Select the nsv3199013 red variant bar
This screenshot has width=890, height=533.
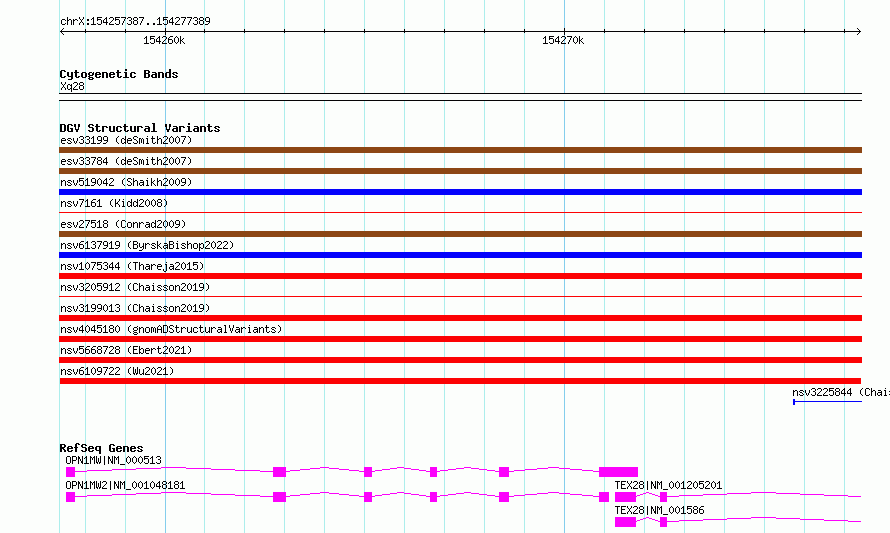click(460, 318)
